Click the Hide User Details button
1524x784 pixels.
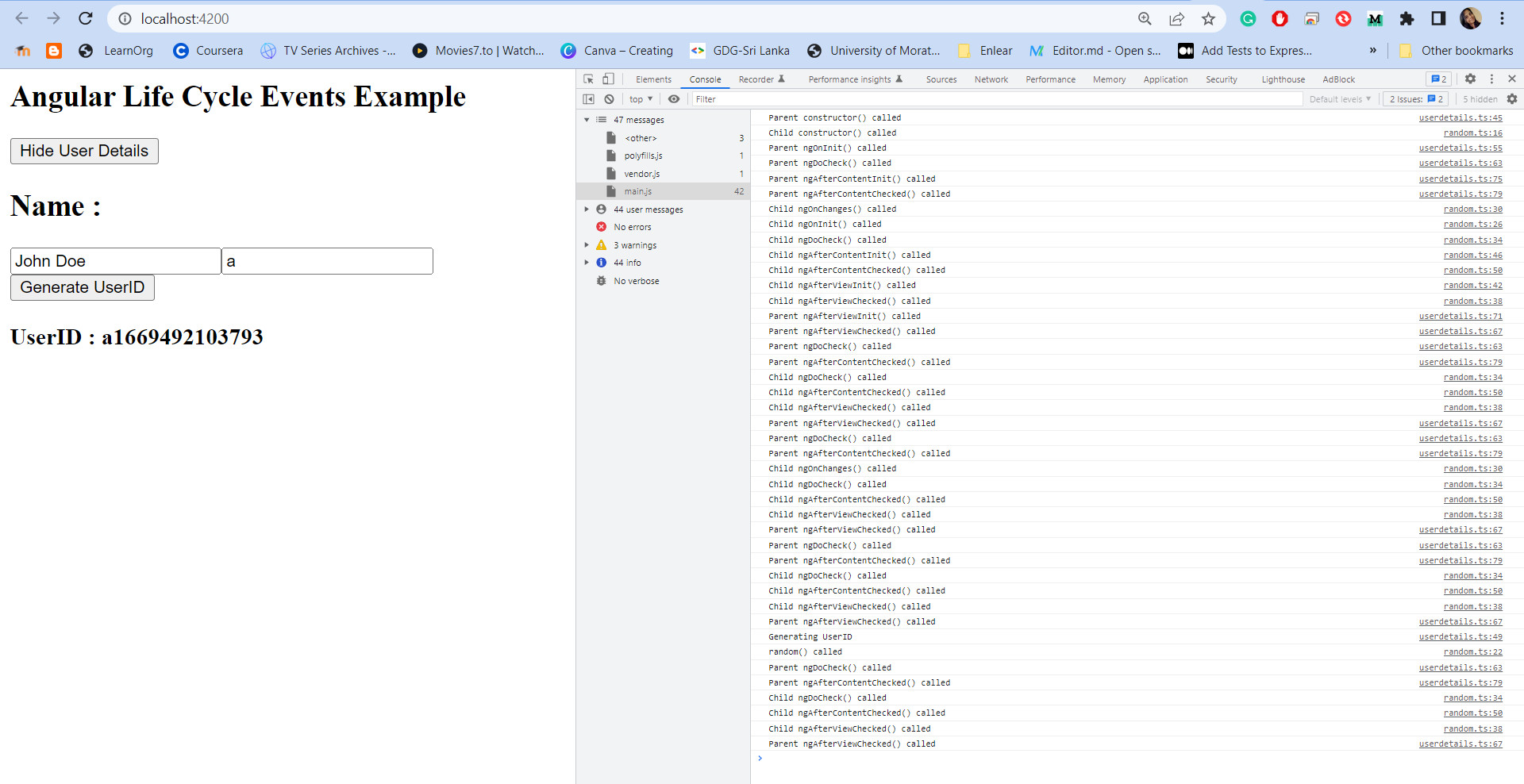point(84,151)
